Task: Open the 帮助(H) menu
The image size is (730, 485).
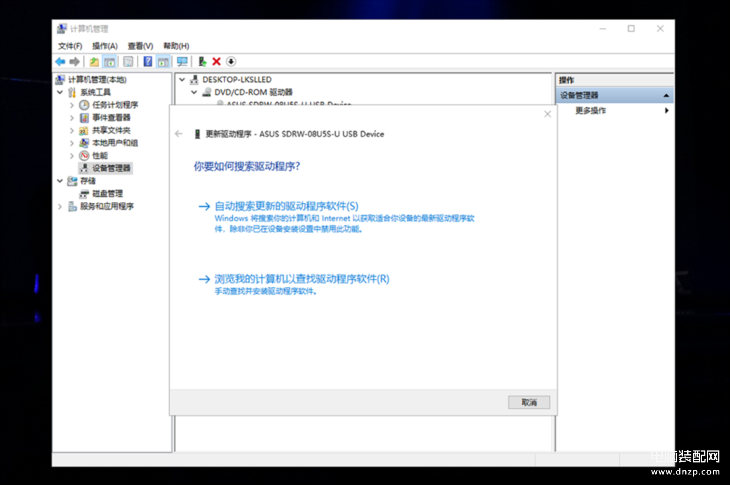Action: click(176, 46)
